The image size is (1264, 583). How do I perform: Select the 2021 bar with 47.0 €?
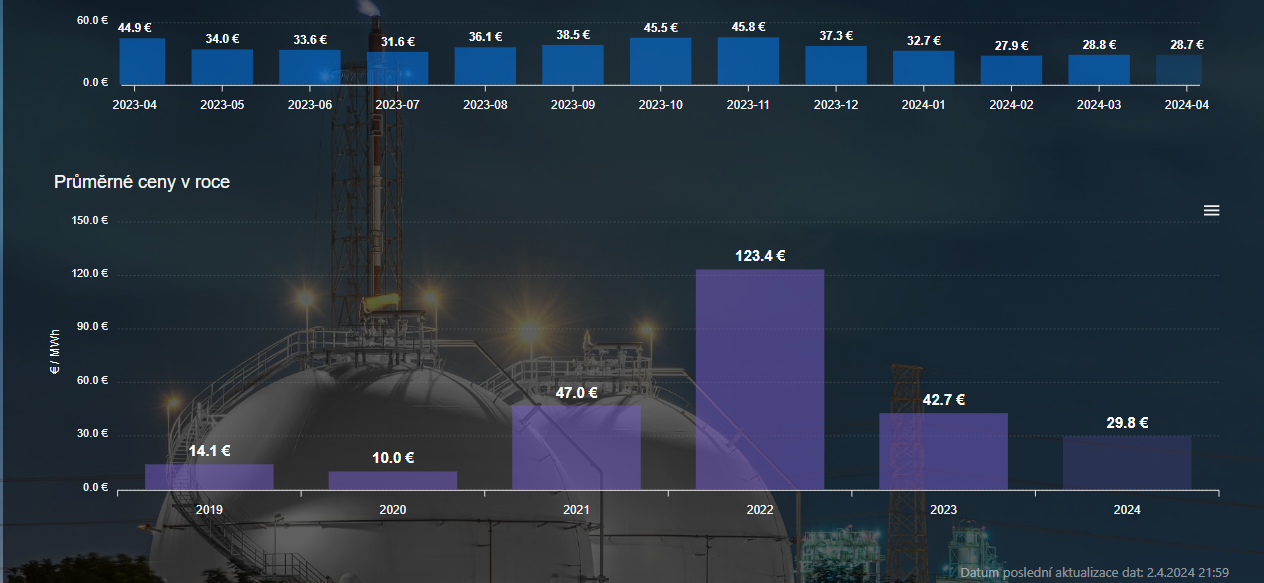(576, 447)
